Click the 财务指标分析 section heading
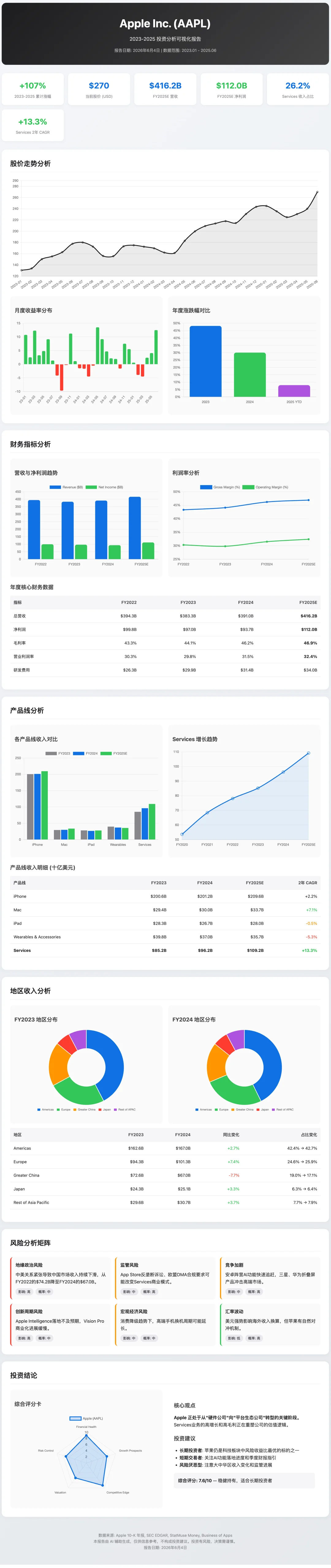 pos(30,444)
